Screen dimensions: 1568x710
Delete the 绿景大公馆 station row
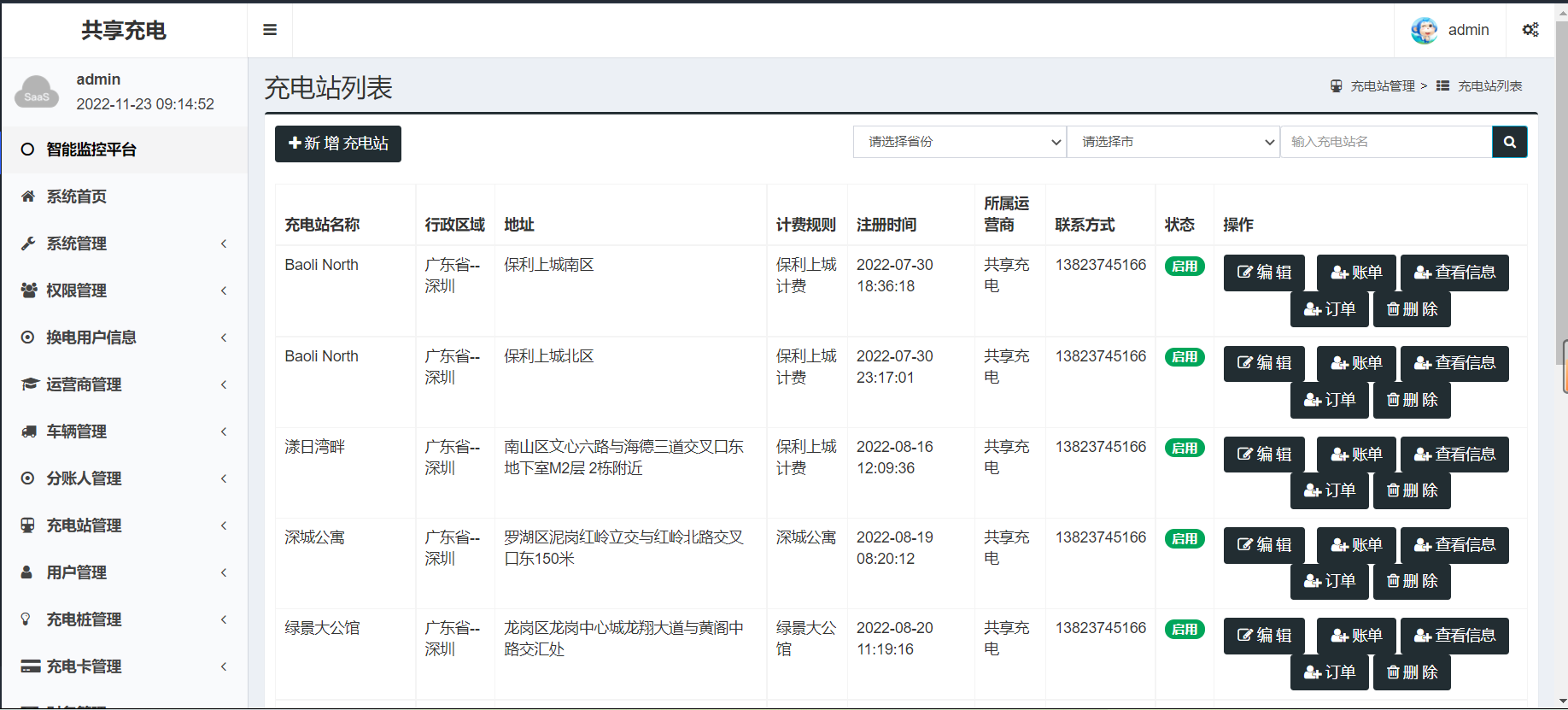(x=1412, y=672)
